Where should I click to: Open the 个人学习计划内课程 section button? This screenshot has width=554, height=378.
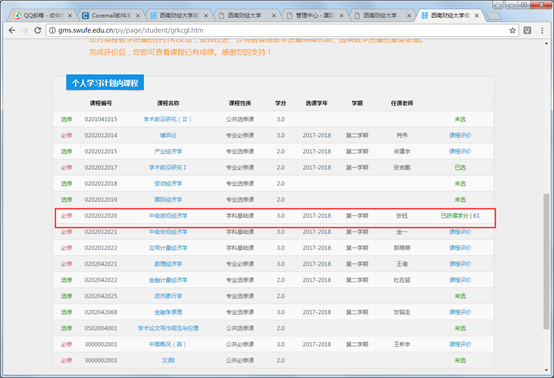pos(105,82)
